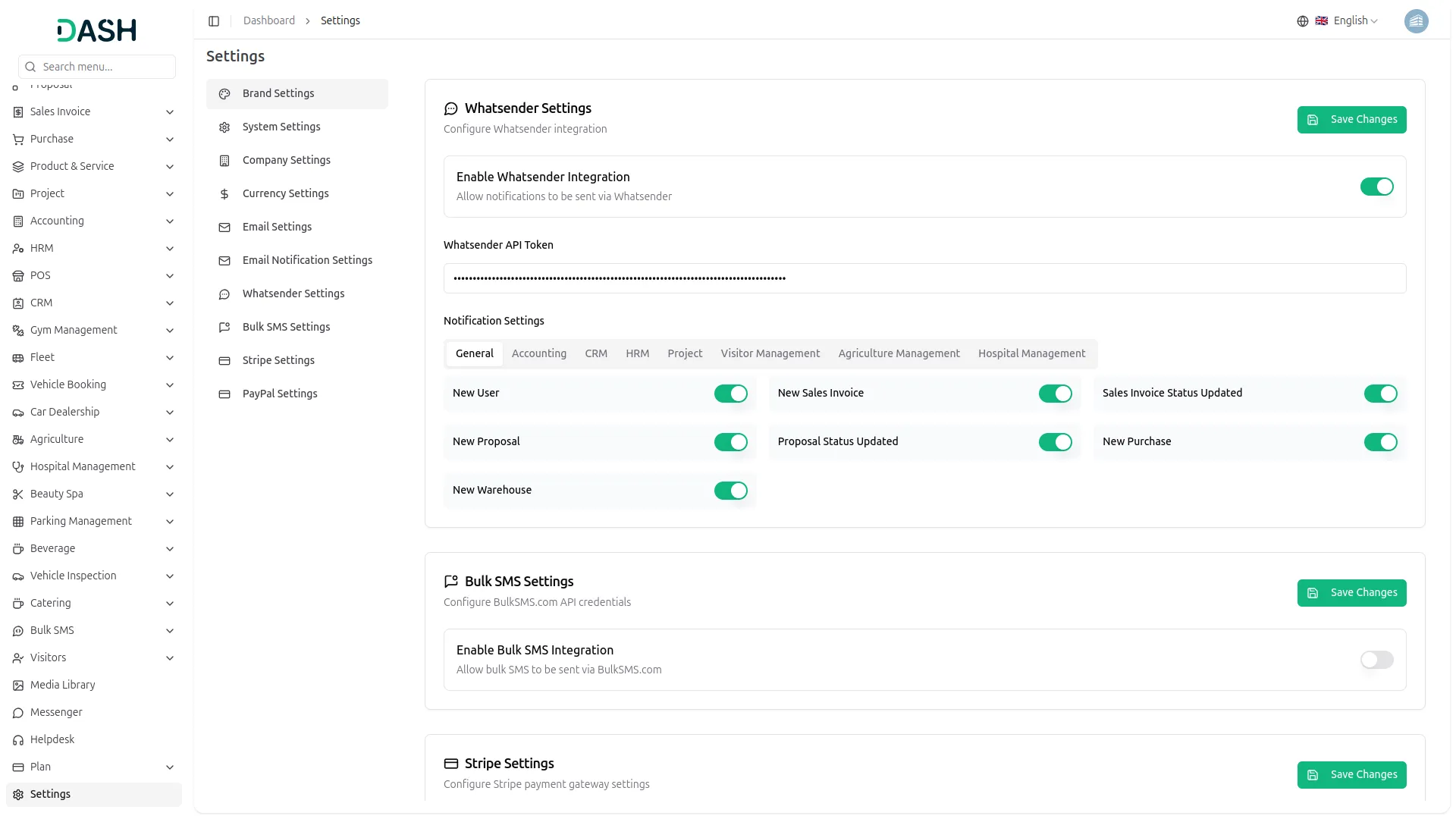Image resolution: width=1456 pixels, height=819 pixels.
Task: Save changes for Whatsender Settings
Action: [x=1351, y=120]
